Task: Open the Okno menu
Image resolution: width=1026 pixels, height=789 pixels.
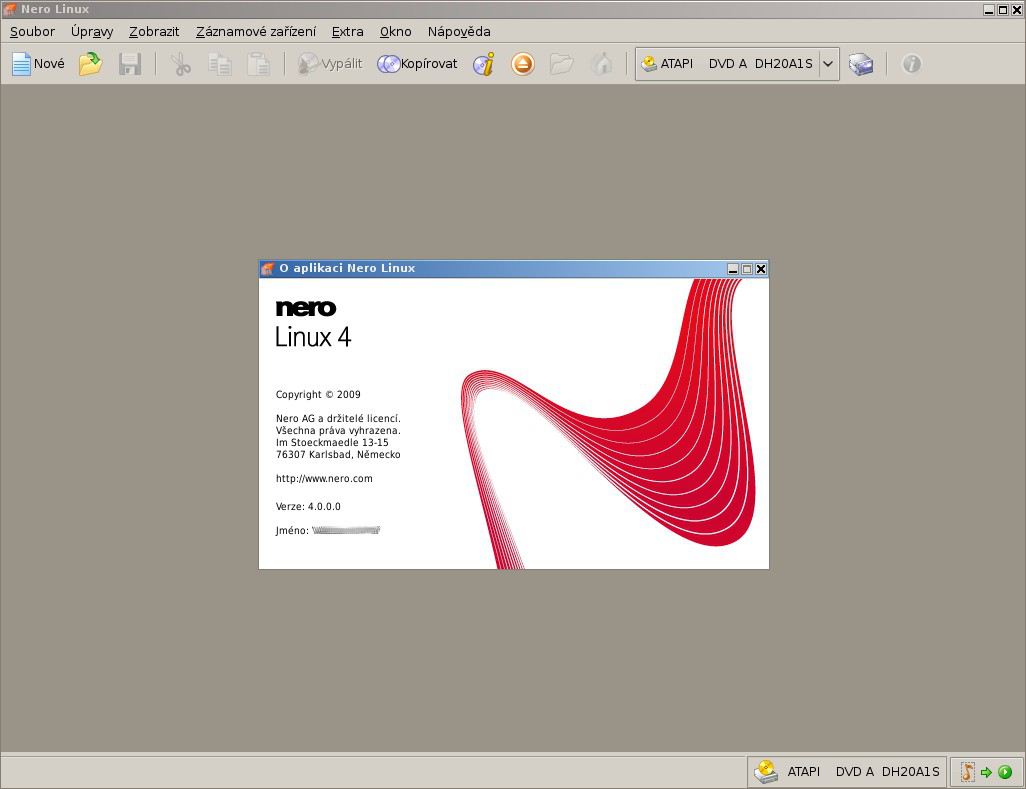Action: pyautogui.click(x=396, y=31)
